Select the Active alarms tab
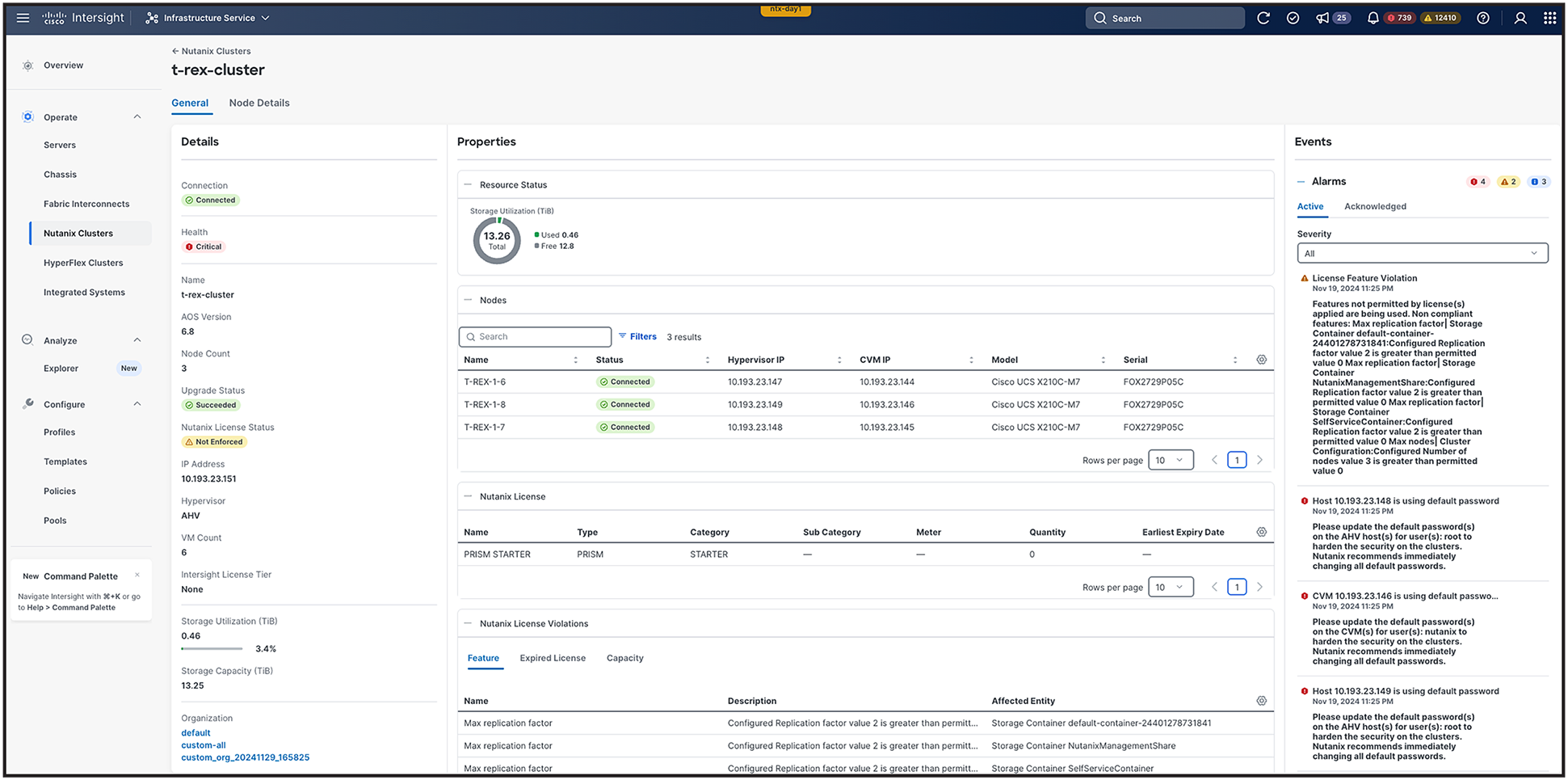1568x780 pixels. (1310, 206)
